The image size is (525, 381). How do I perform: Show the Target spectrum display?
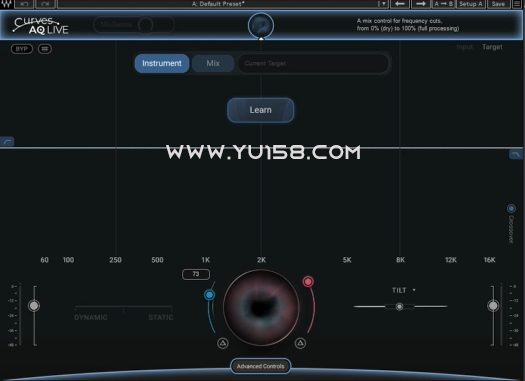(x=492, y=47)
